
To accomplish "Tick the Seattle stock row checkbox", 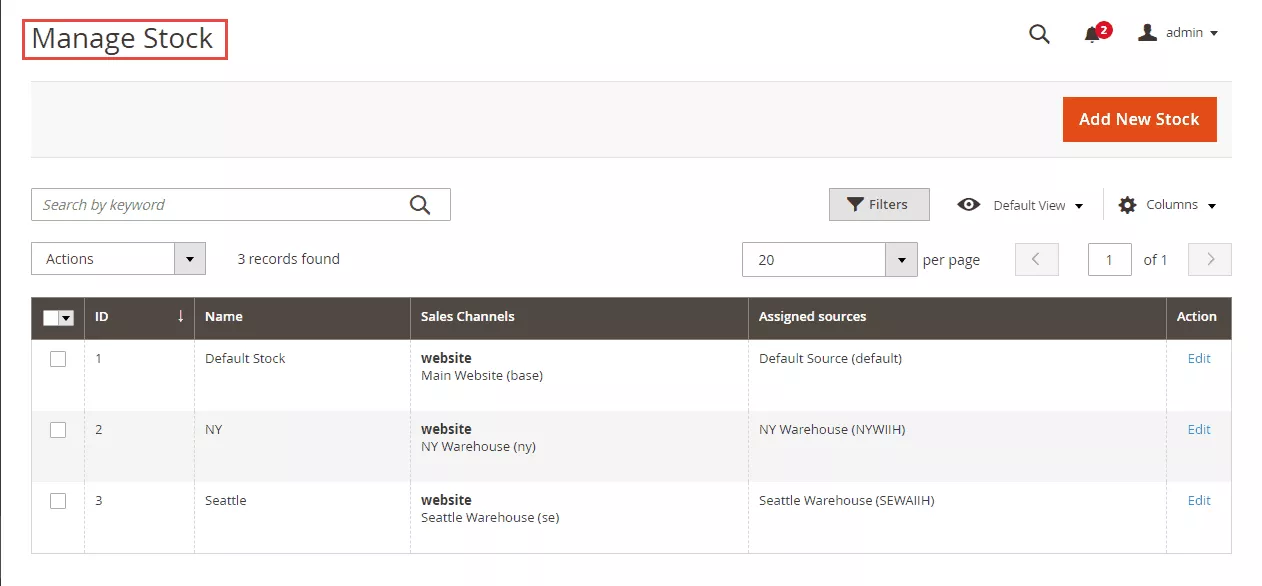I will (58, 501).
